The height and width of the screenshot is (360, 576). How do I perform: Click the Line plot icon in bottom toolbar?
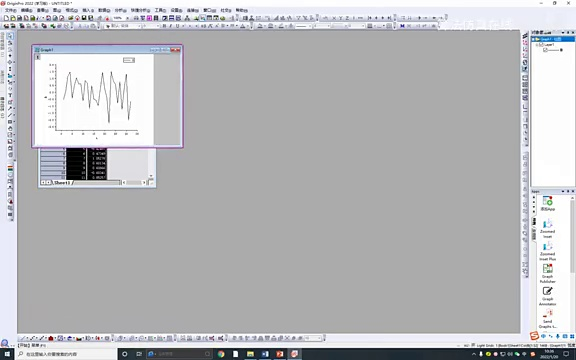[x=23, y=338]
